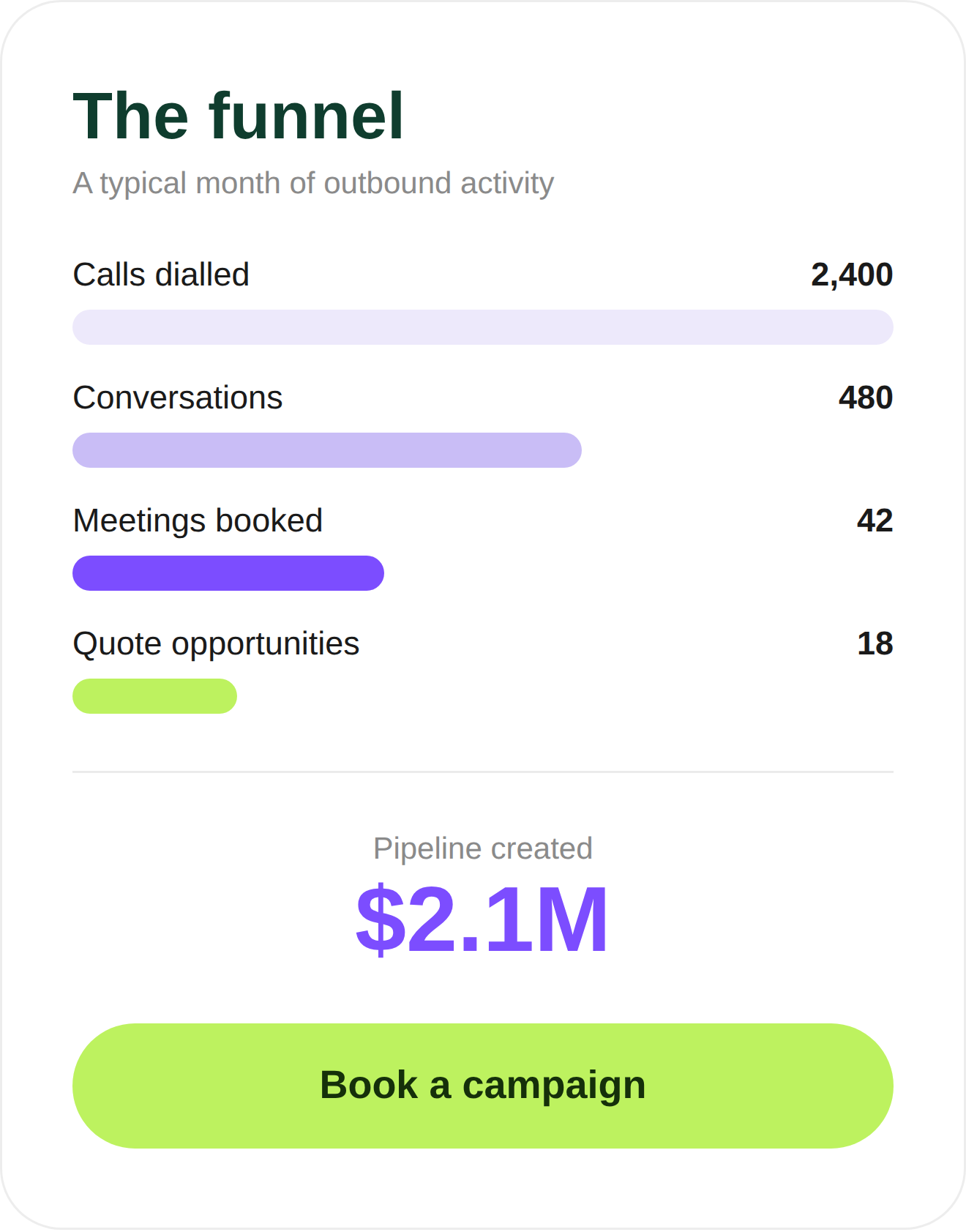
Task: Click The funnel heading
Action: (x=239, y=116)
